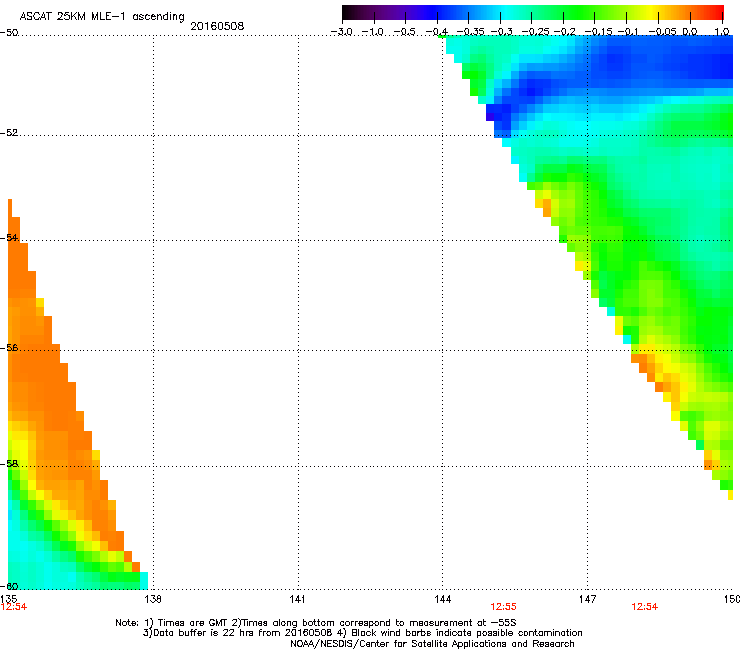
Task: Select the '-60' latitude axis label
Action: tap(9, 586)
